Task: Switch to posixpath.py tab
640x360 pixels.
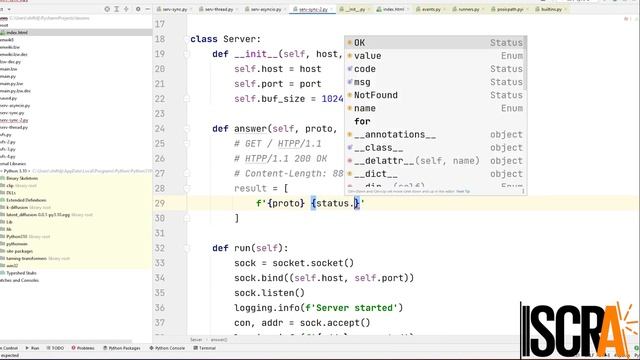Action: click(509, 9)
